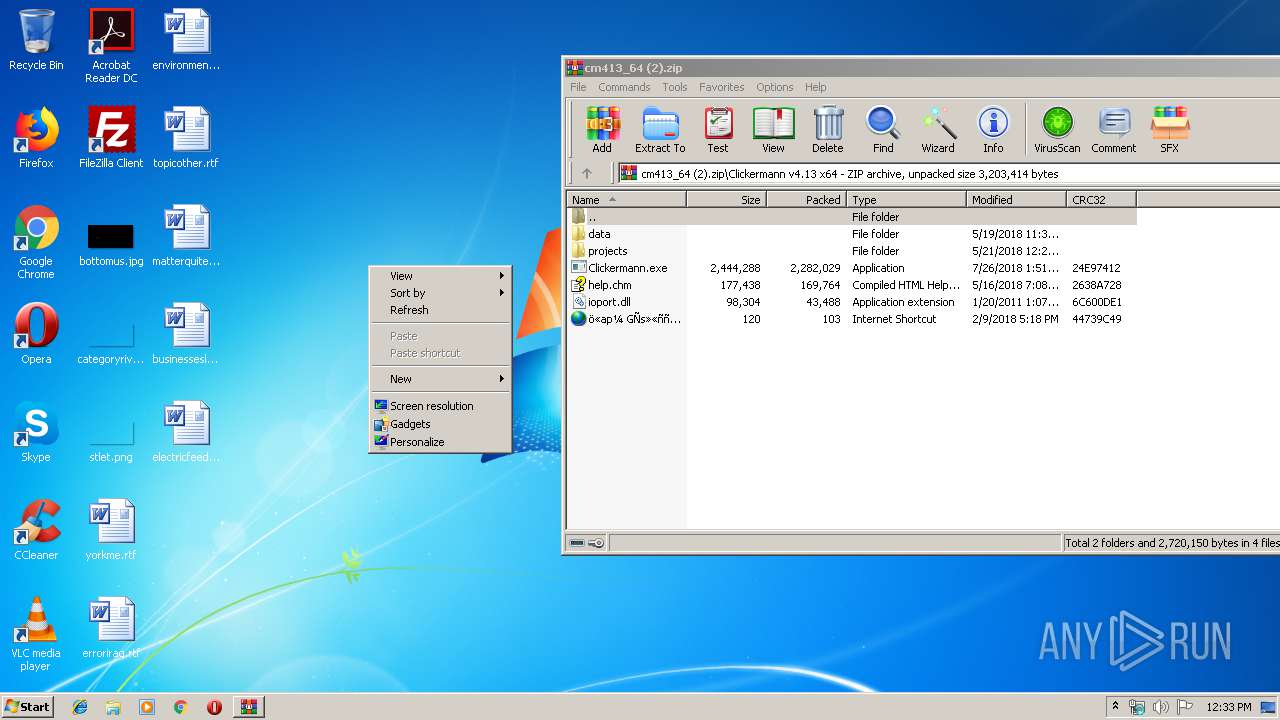The height and width of the screenshot is (720, 1280).
Task: Click the SFX toolbar icon
Action: [1169, 130]
